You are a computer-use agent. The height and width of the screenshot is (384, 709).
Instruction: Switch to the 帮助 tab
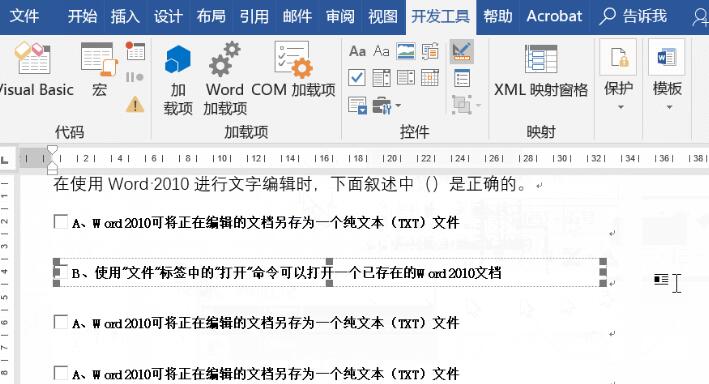click(x=497, y=16)
